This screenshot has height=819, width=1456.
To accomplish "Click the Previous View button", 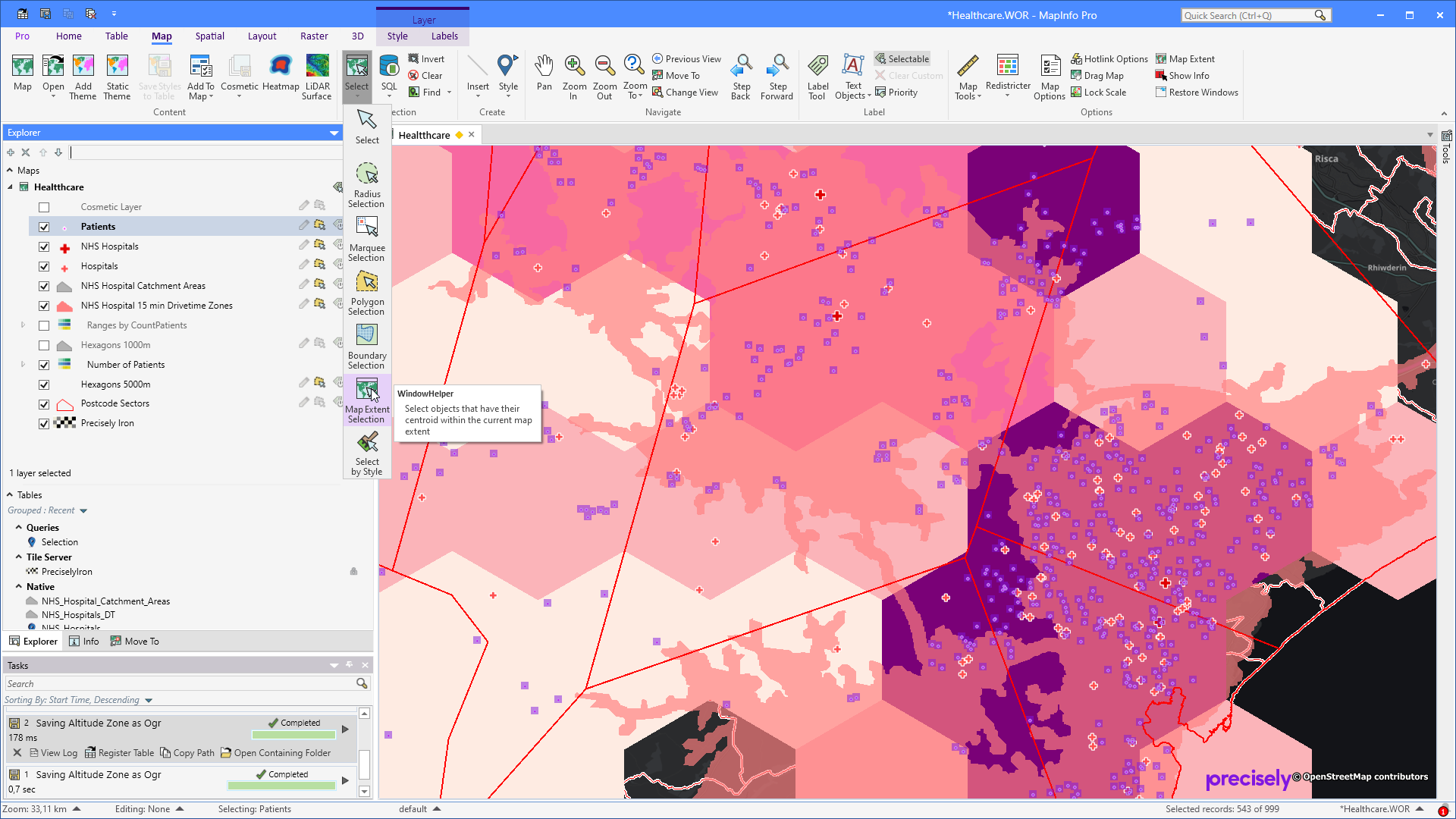I will [x=686, y=59].
